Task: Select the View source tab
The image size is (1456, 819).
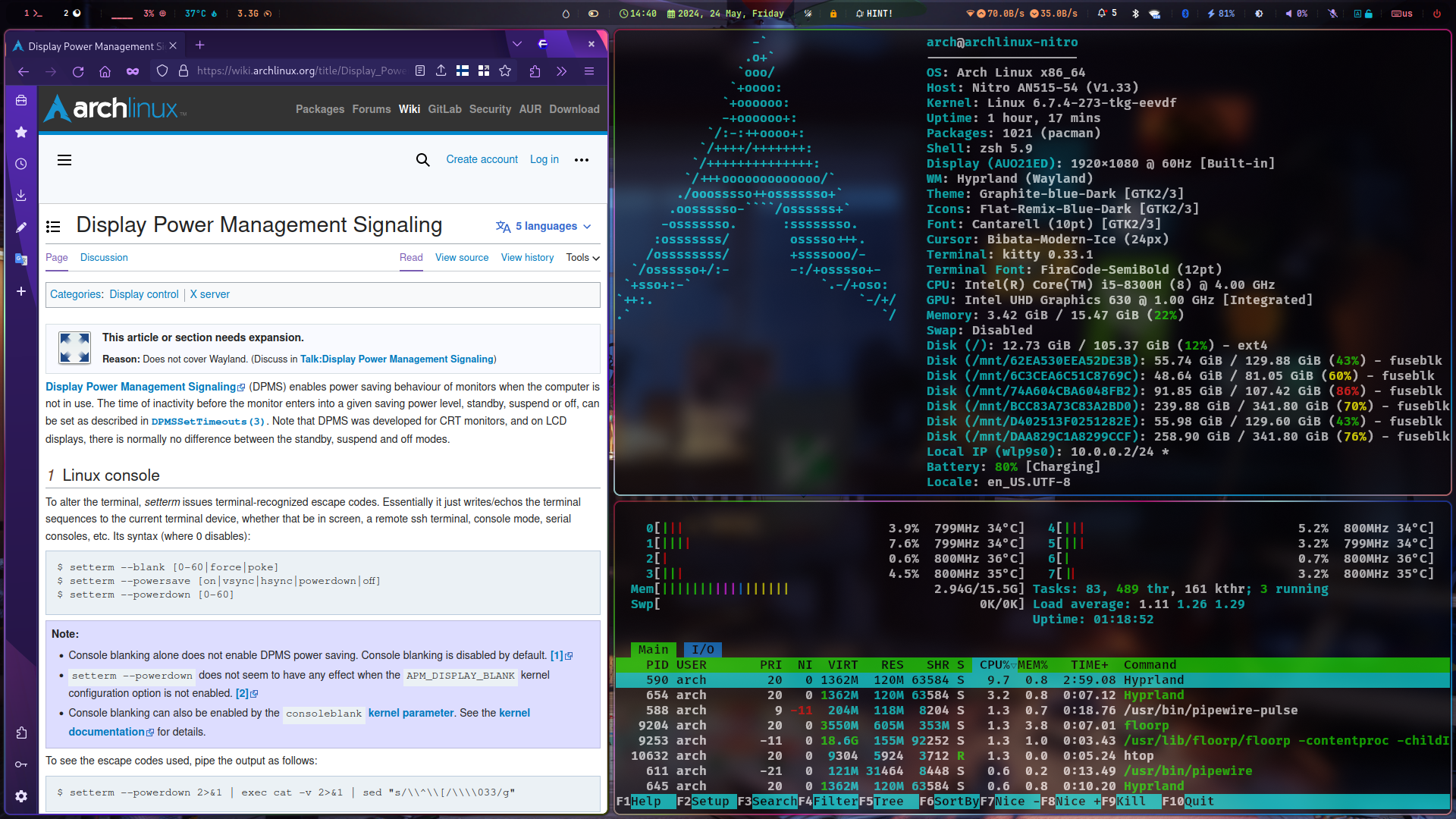Action: 462,258
